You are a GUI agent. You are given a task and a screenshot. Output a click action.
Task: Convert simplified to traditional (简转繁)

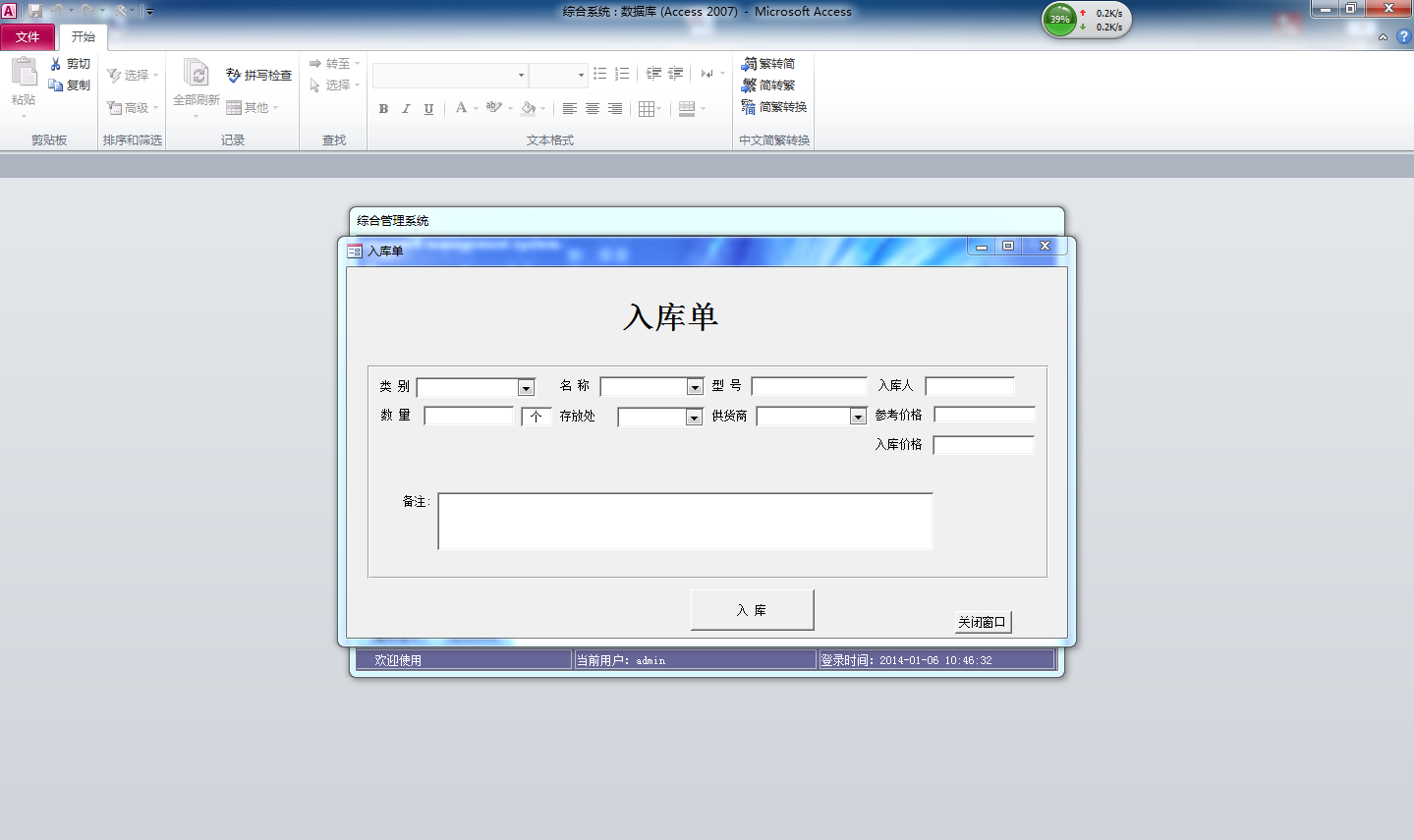point(768,85)
